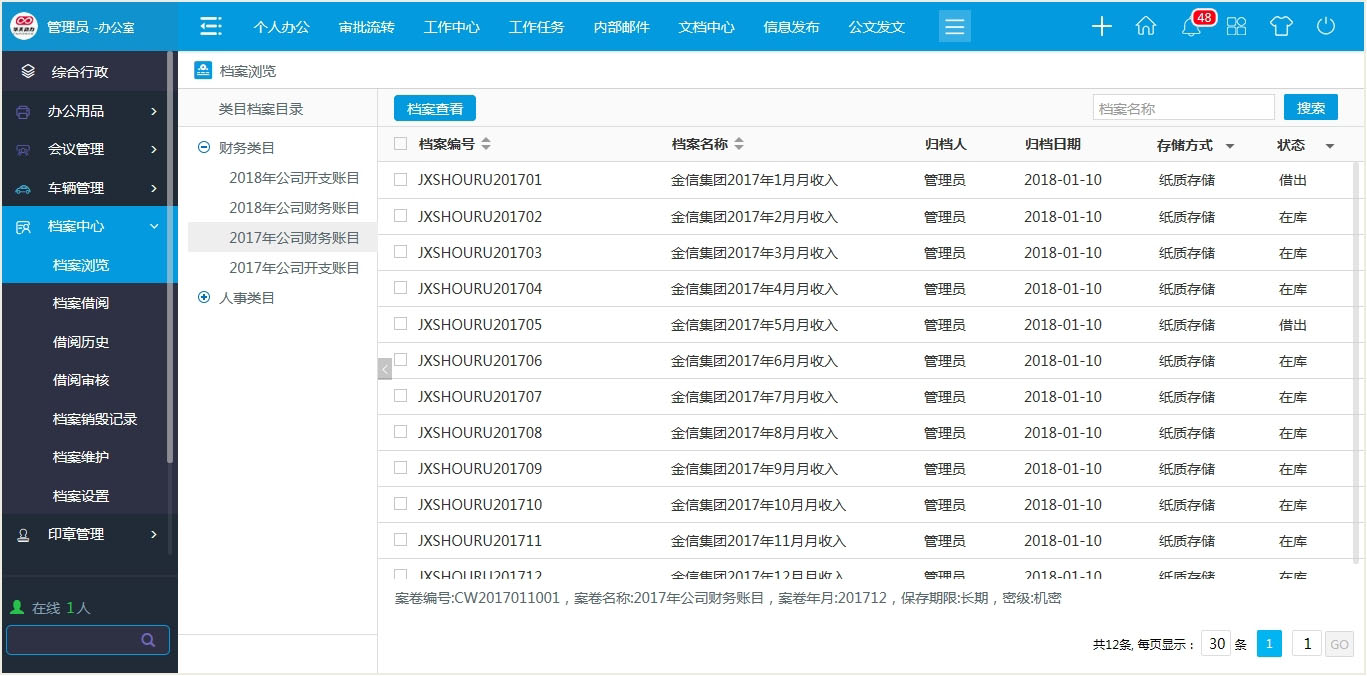The height and width of the screenshot is (676, 1367).
Task: Expand the 人事类目 category
Action: tap(205, 297)
